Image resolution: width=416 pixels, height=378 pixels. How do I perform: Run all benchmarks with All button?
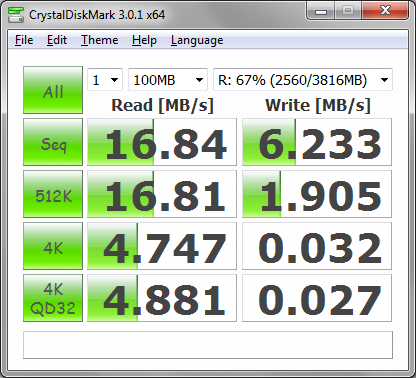(x=53, y=90)
